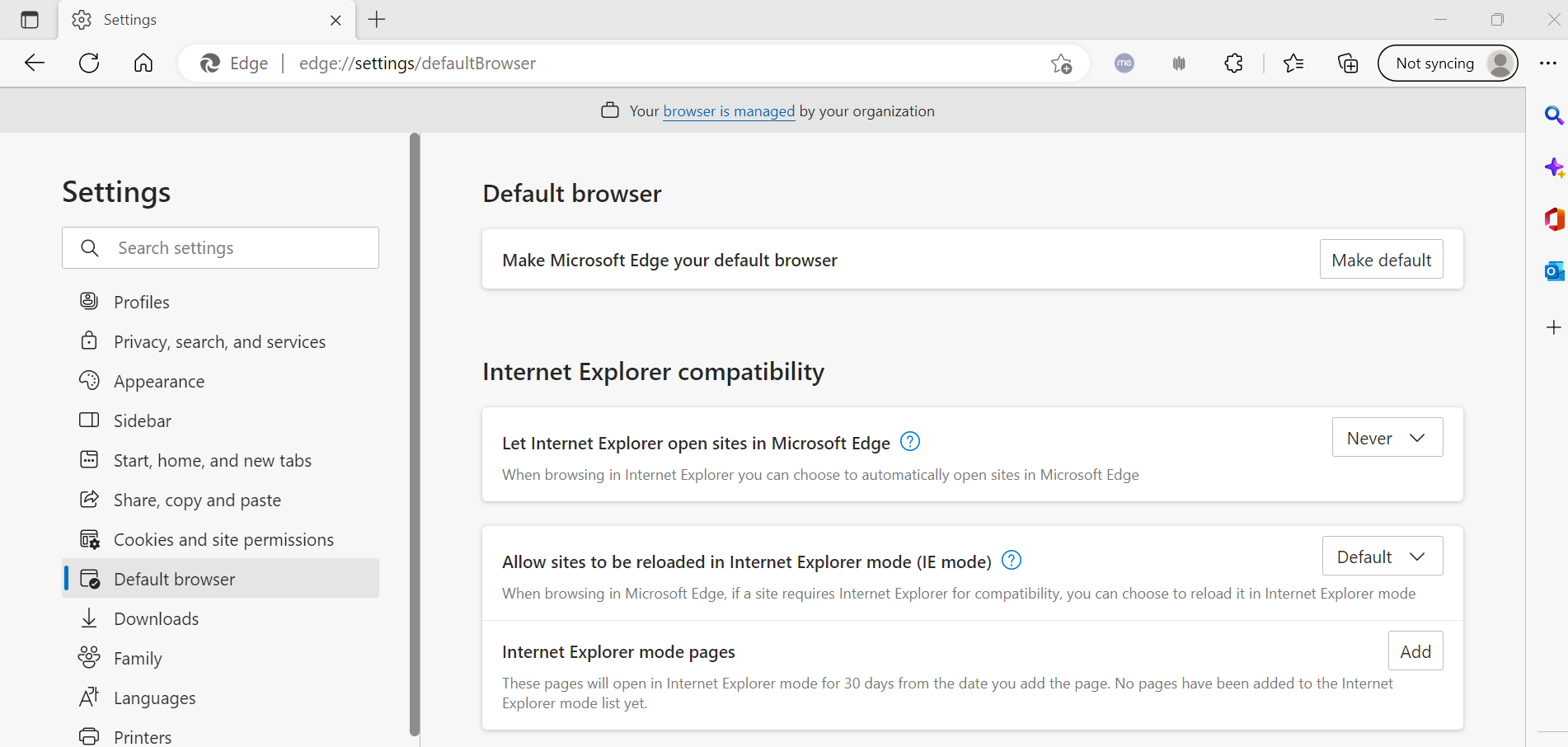The image size is (1568, 747).
Task: Click the striped extension icon in toolbar
Action: point(1179,63)
